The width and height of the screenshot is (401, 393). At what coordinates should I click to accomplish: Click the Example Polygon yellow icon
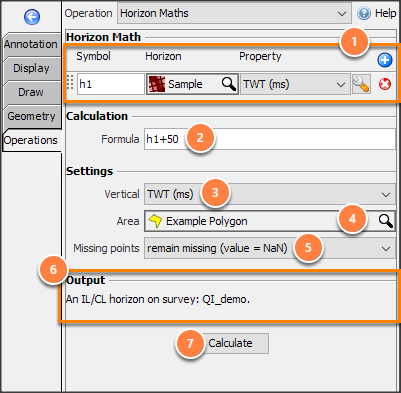pyautogui.click(x=155, y=221)
